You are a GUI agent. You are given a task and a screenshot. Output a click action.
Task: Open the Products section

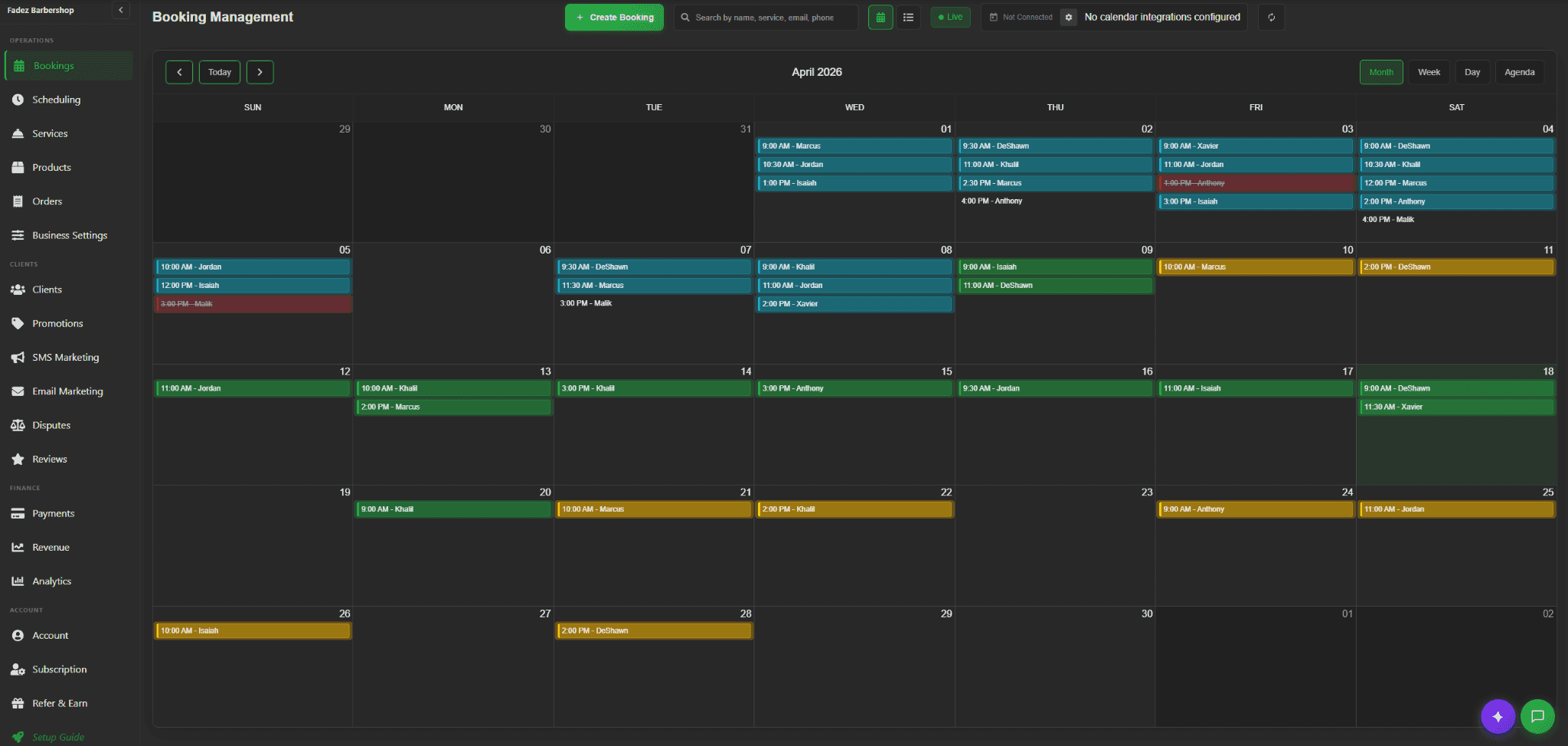69,167
